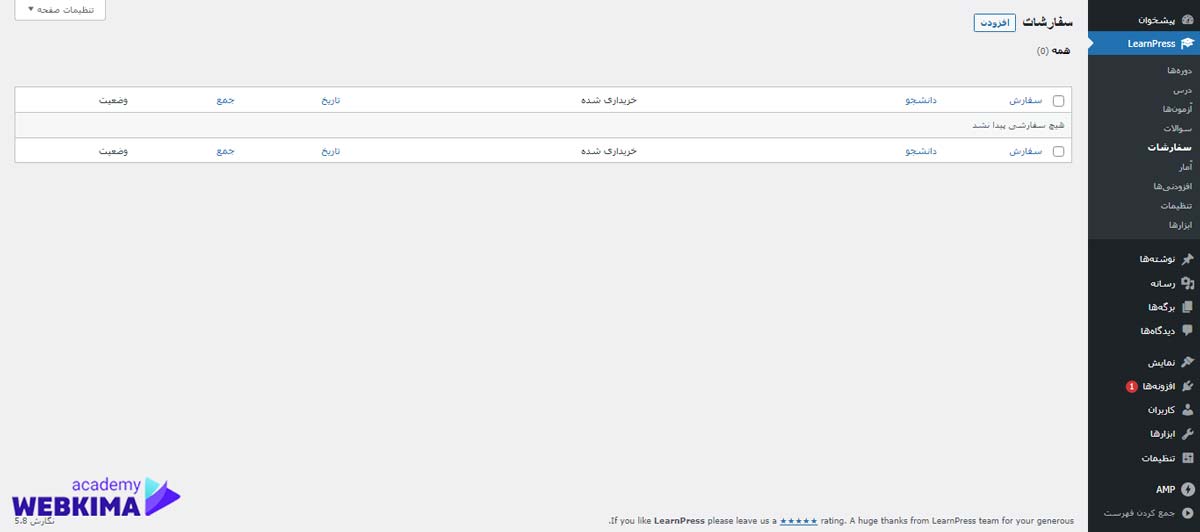Open نوشته‌ها posts pin icon
Image resolution: width=1200 pixels, height=532 pixels.
1187,259
